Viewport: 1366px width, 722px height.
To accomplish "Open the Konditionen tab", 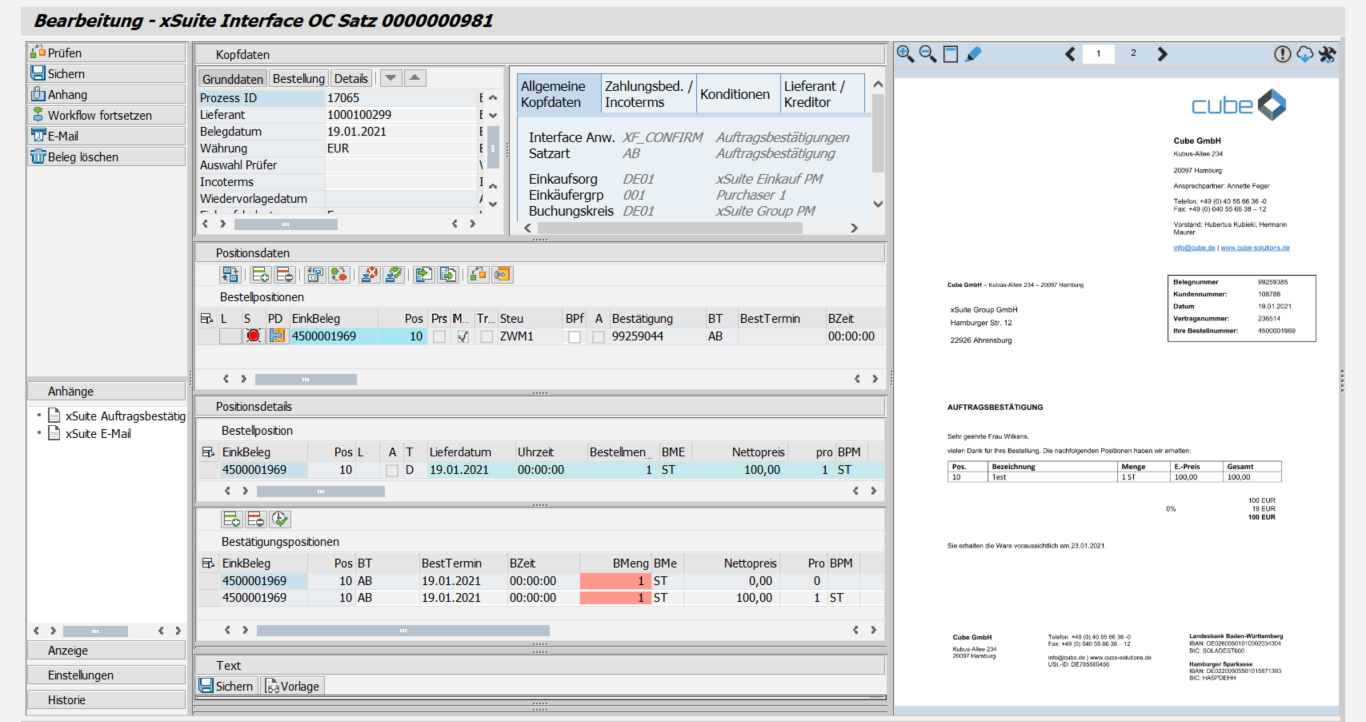I will [x=737, y=94].
